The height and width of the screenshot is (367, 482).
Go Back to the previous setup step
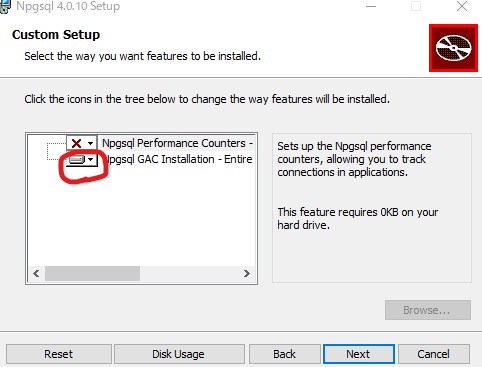coord(285,354)
